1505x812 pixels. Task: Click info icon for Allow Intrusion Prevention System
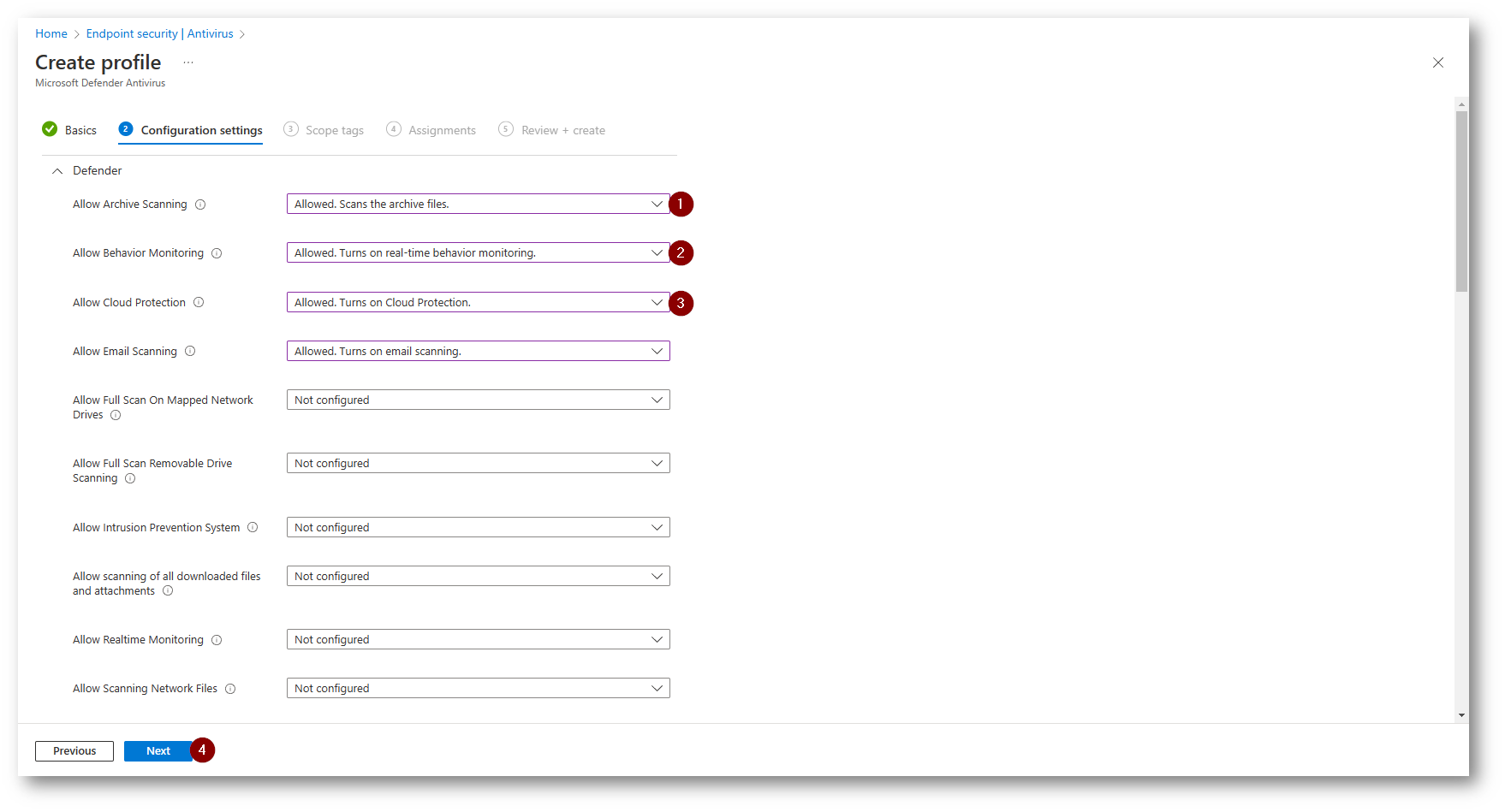[x=253, y=527]
